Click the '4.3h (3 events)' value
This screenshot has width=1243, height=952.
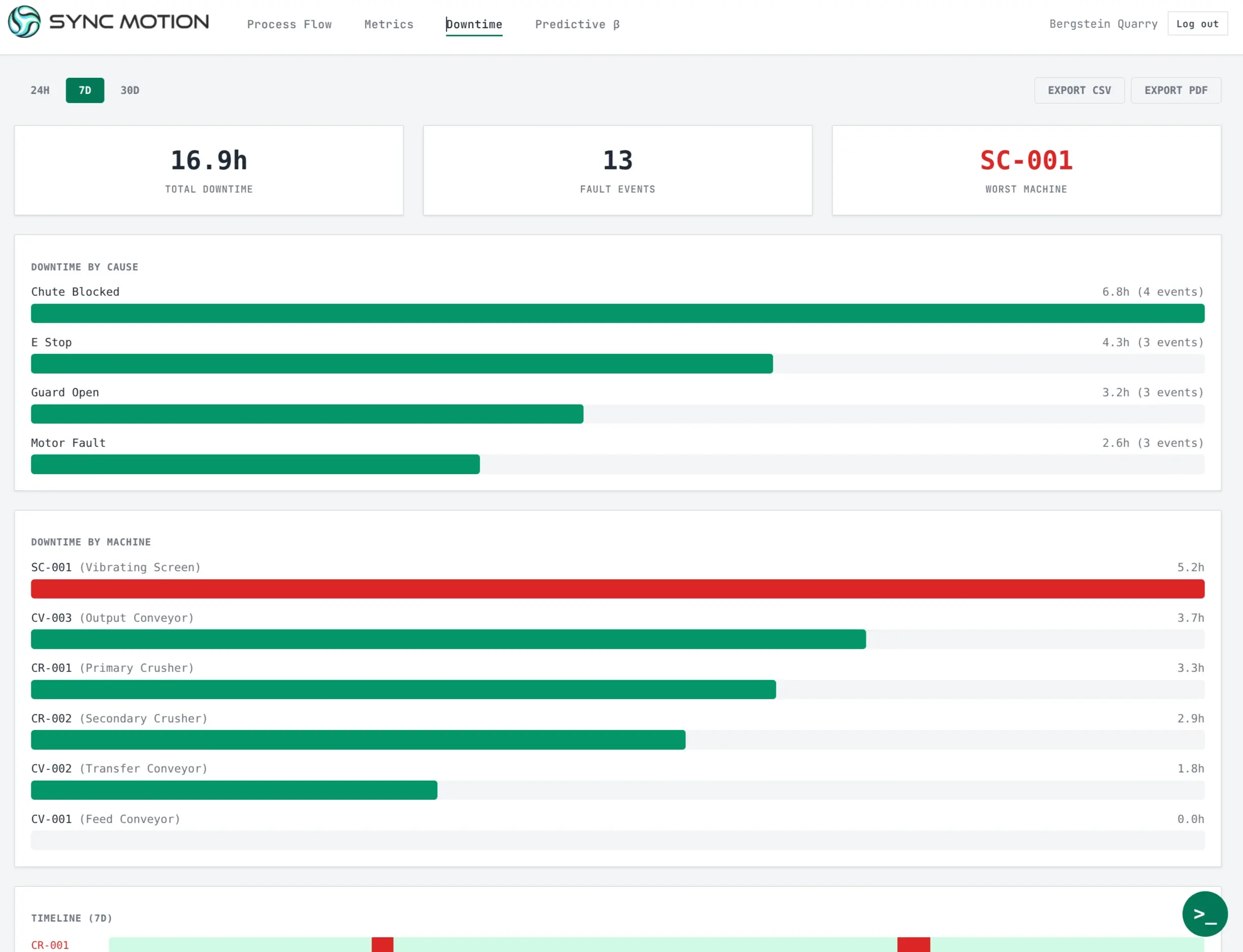1153,342
